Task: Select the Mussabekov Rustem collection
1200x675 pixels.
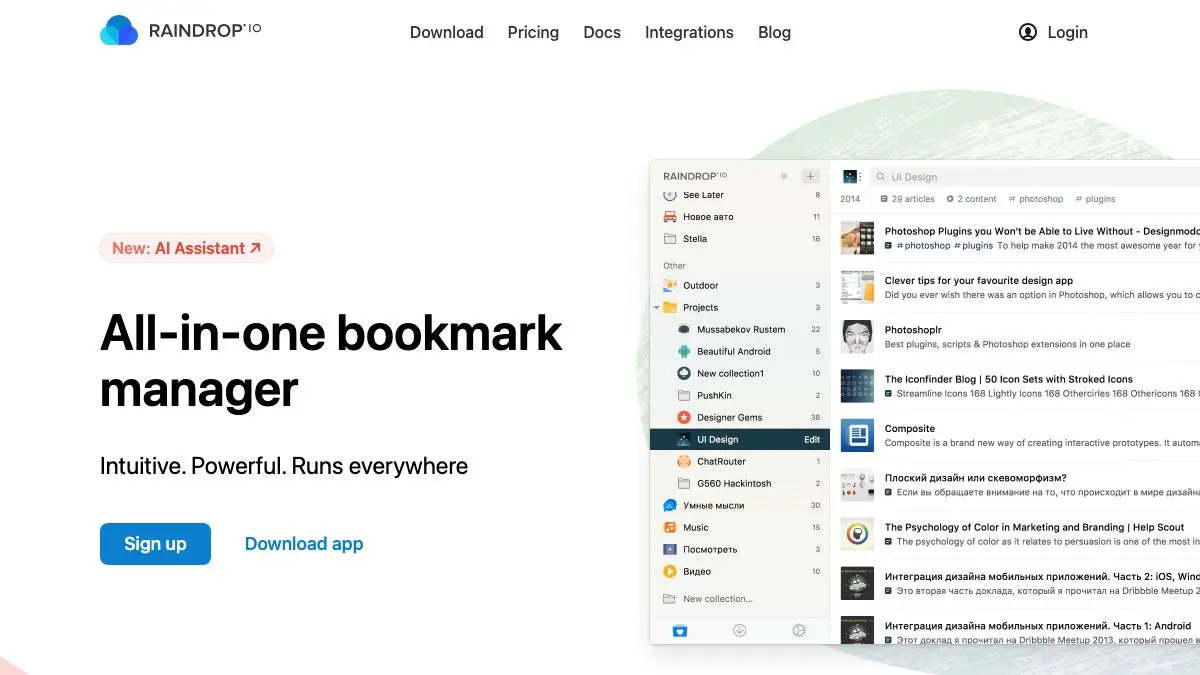Action: (740, 330)
